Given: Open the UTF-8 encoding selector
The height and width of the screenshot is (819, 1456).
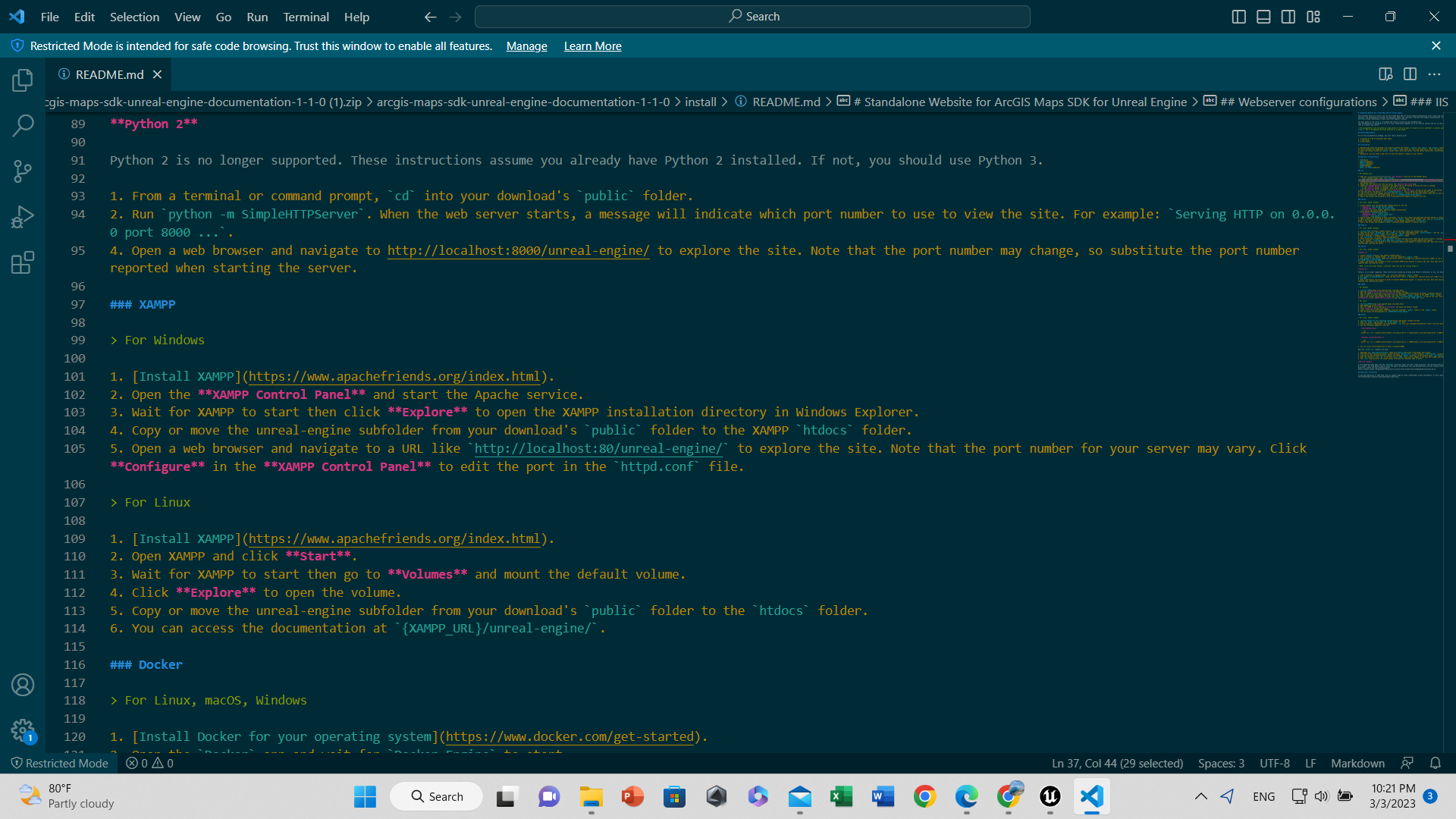Looking at the screenshot, I should tap(1274, 763).
